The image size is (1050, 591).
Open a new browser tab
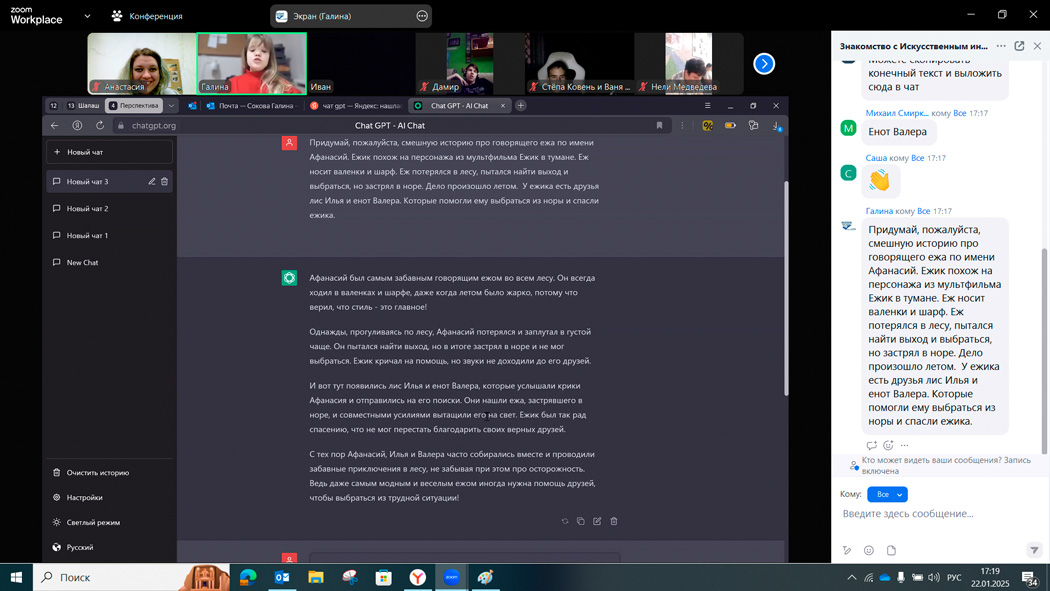[520, 106]
